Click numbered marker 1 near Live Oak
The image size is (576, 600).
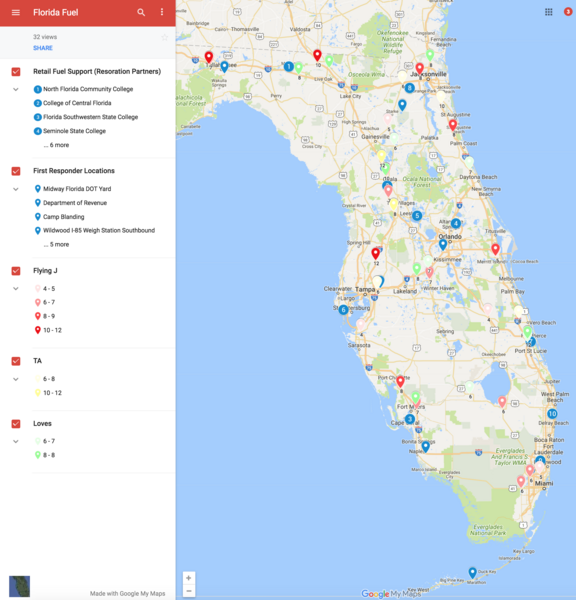(x=289, y=67)
